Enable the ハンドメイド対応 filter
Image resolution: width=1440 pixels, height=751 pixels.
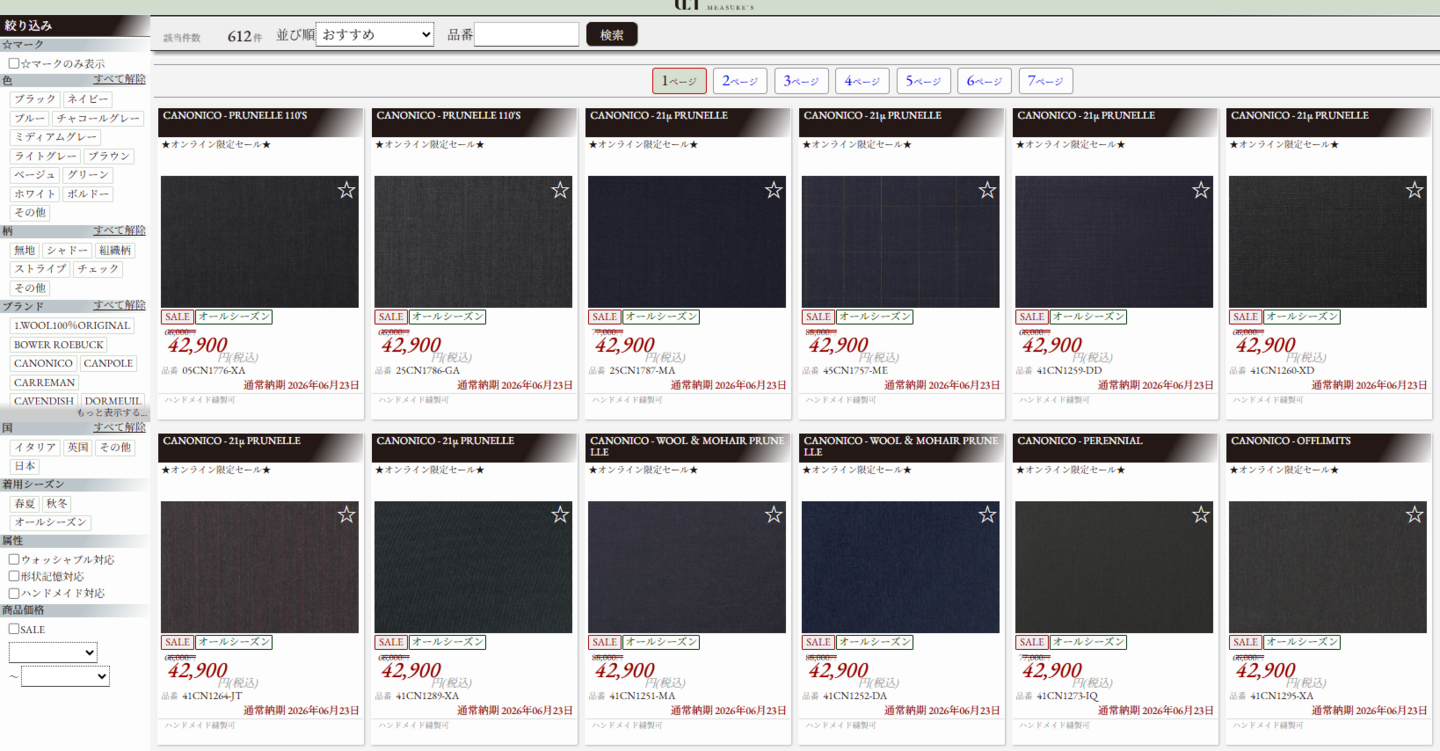(x=14, y=593)
